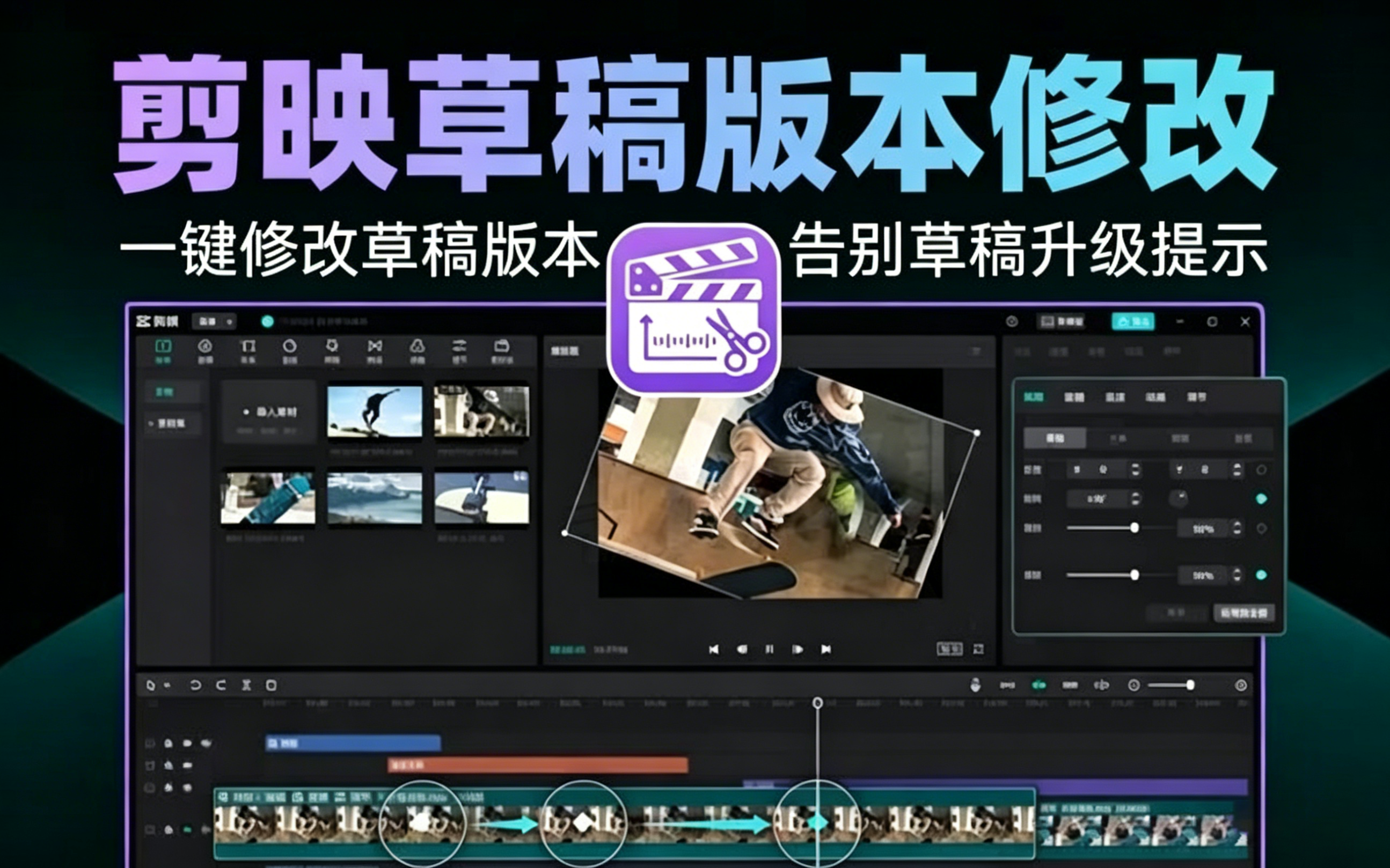Screen dimensions: 1390x868
Task: Select the skateboard jump silhouette thumbnail
Action: [375, 411]
